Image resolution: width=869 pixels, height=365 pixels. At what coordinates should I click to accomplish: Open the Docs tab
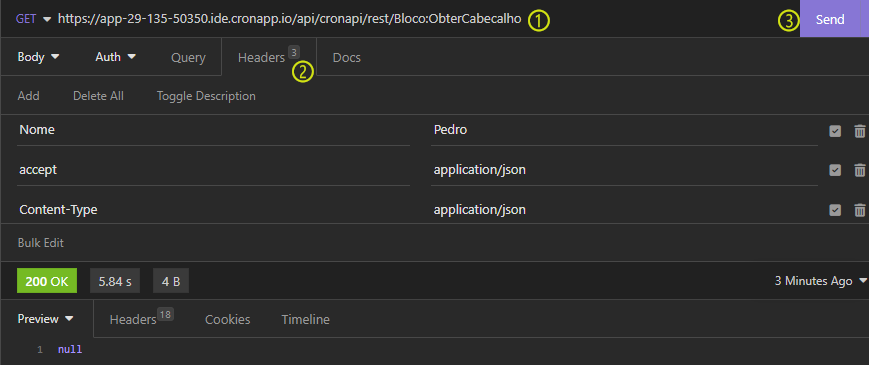[x=346, y=58]
